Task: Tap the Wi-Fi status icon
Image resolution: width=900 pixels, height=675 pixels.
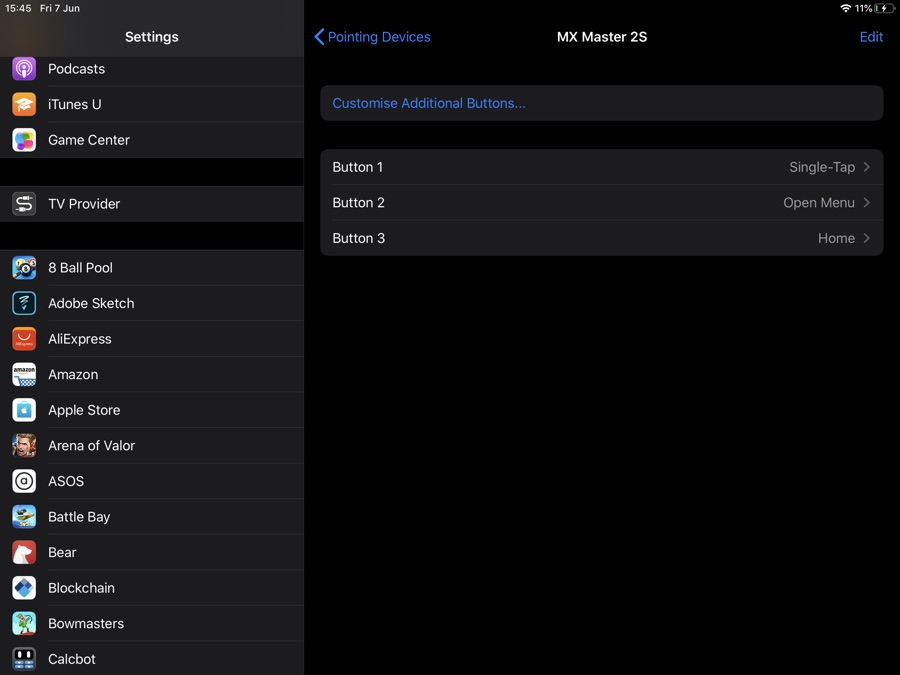Action: point(845,8)
